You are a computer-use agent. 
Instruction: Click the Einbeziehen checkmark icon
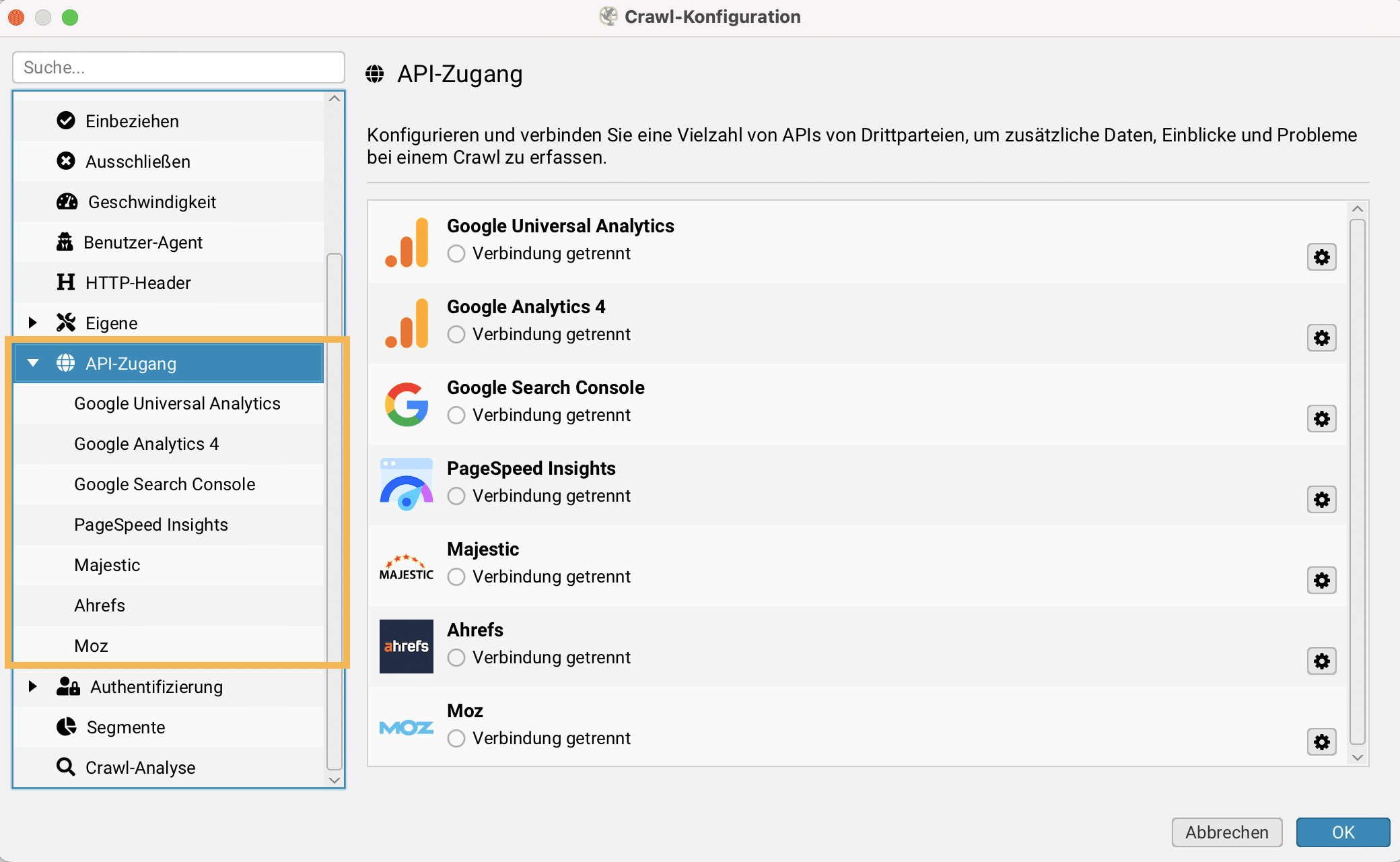pyautogui.click(x=66, y=121)
